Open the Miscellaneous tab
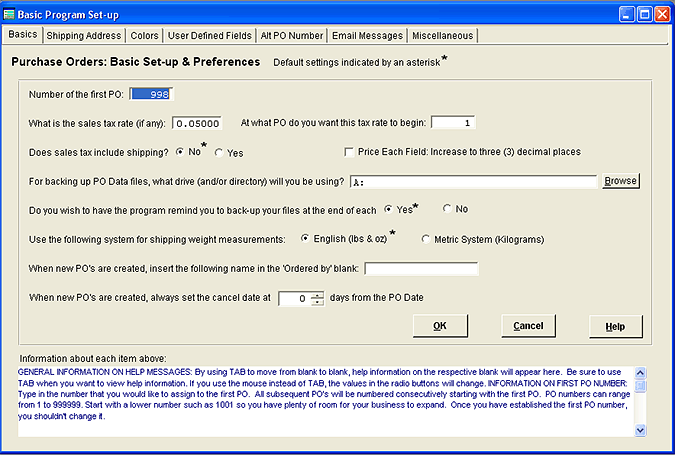The image size is (675, 455). pos(443,35)
